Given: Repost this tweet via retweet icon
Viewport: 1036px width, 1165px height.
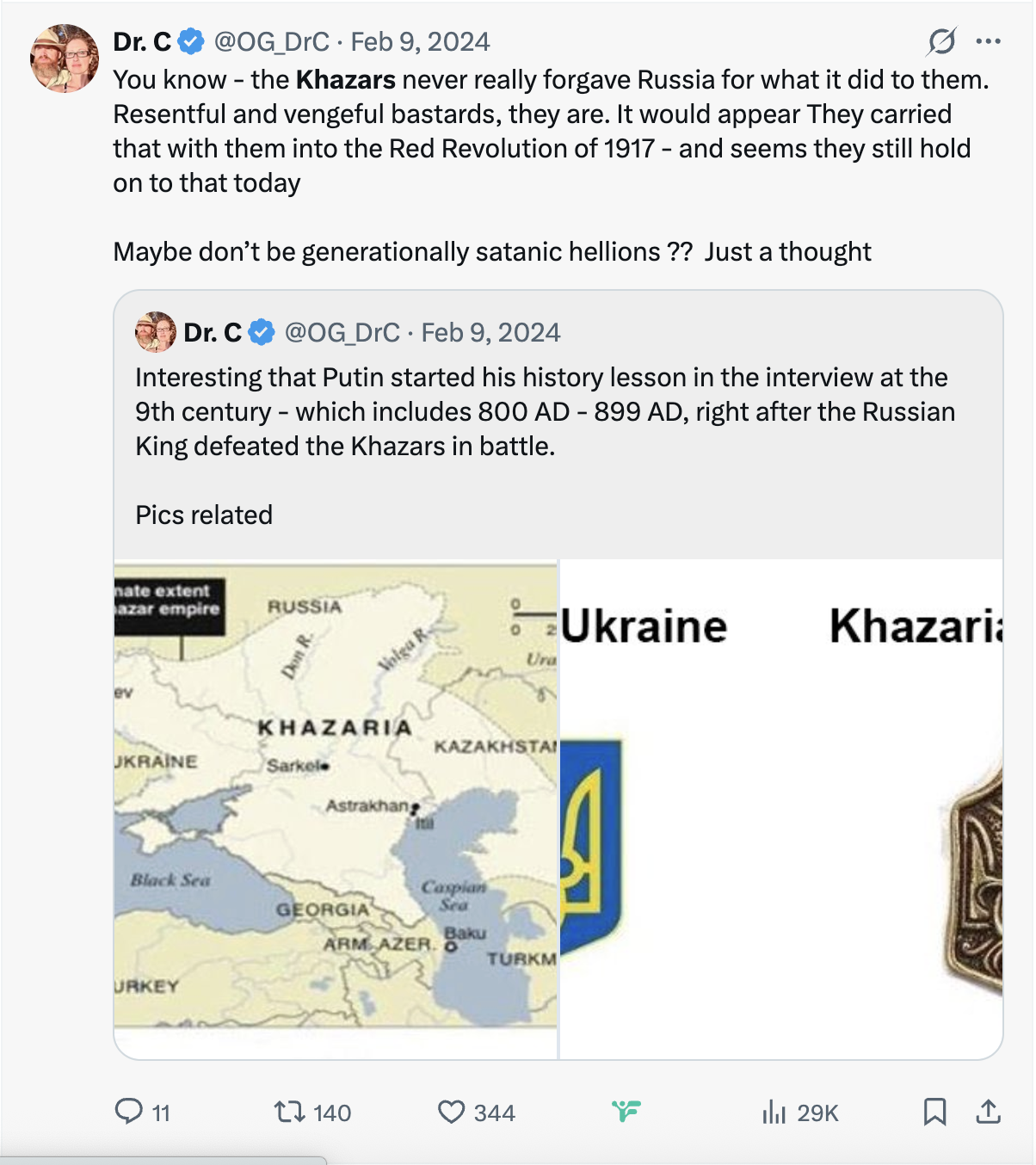Looking at the screenshot, I should [x=289, y=1112].
